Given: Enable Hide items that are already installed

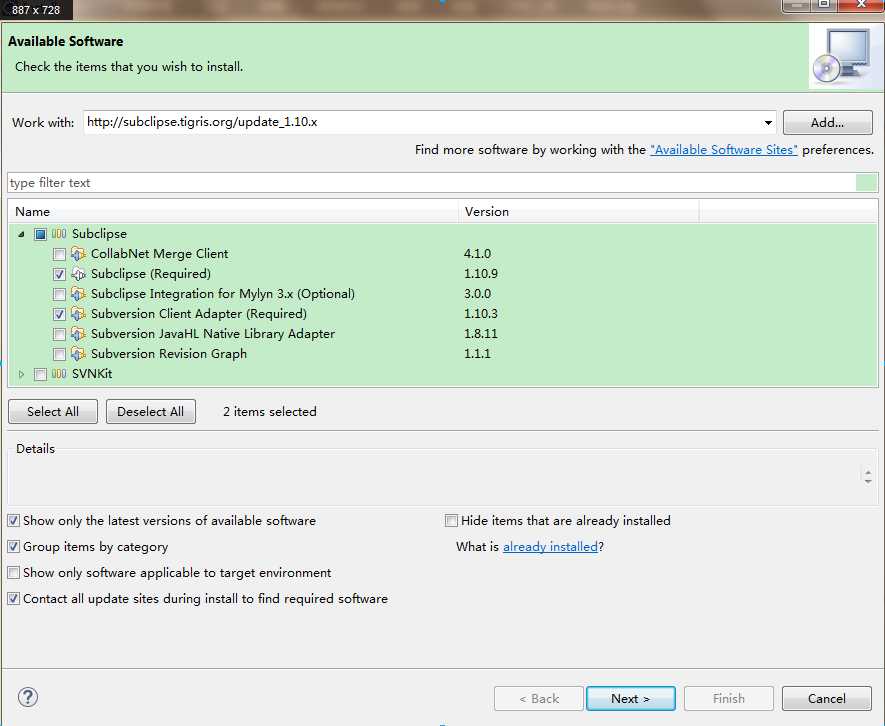Looking at the screenshot, I should pos(451,521).
